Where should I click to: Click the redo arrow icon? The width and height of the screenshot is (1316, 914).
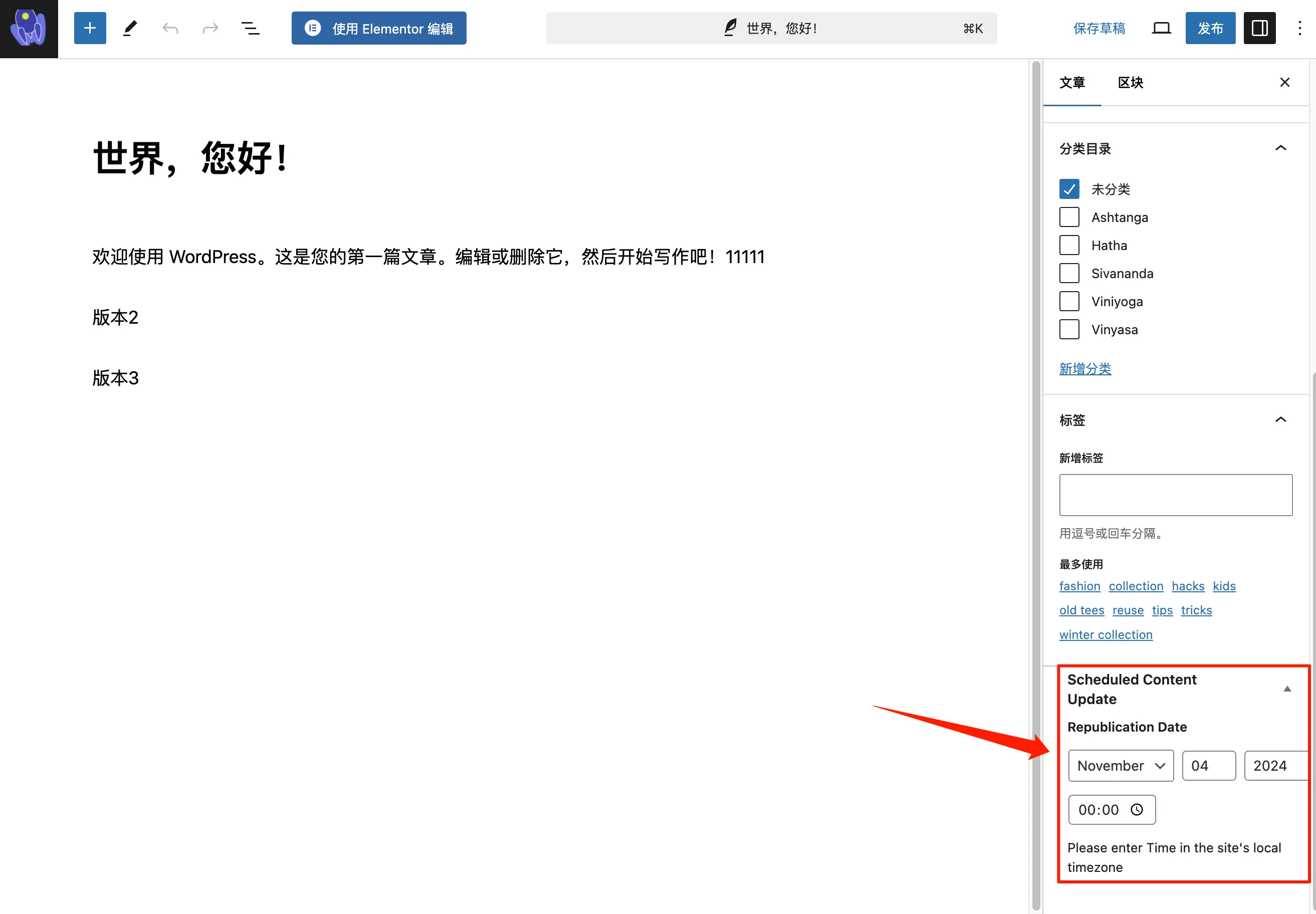coord(210,28)
